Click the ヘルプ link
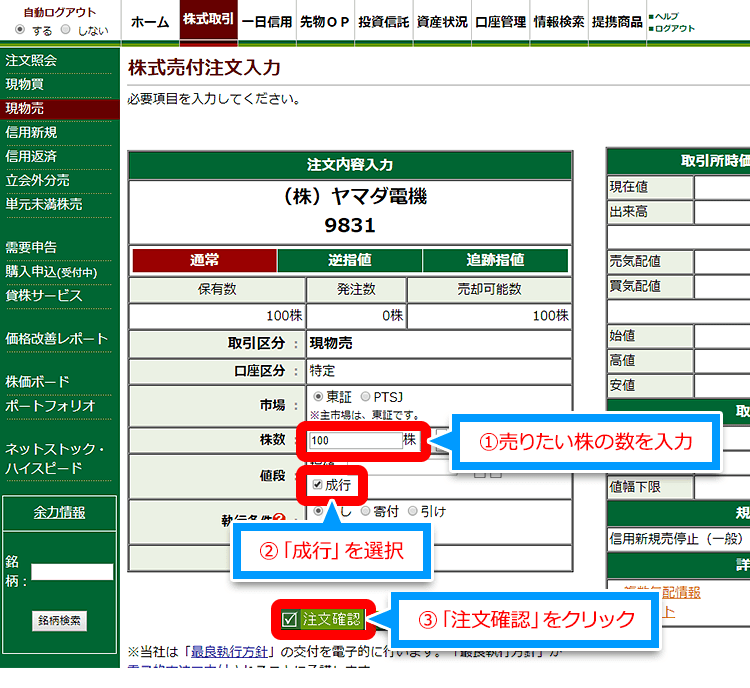 (x=667, y=16)
